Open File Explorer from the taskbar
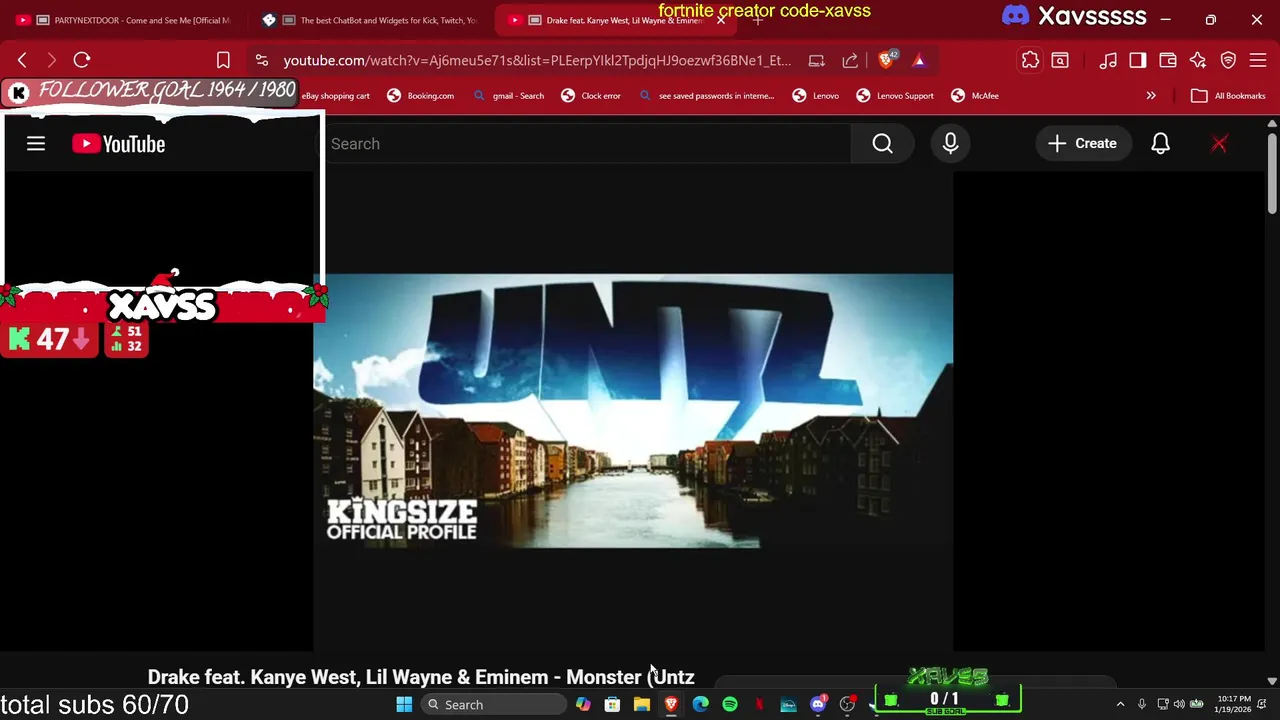This screenshot has width=1280, height=720. (642, 704)
